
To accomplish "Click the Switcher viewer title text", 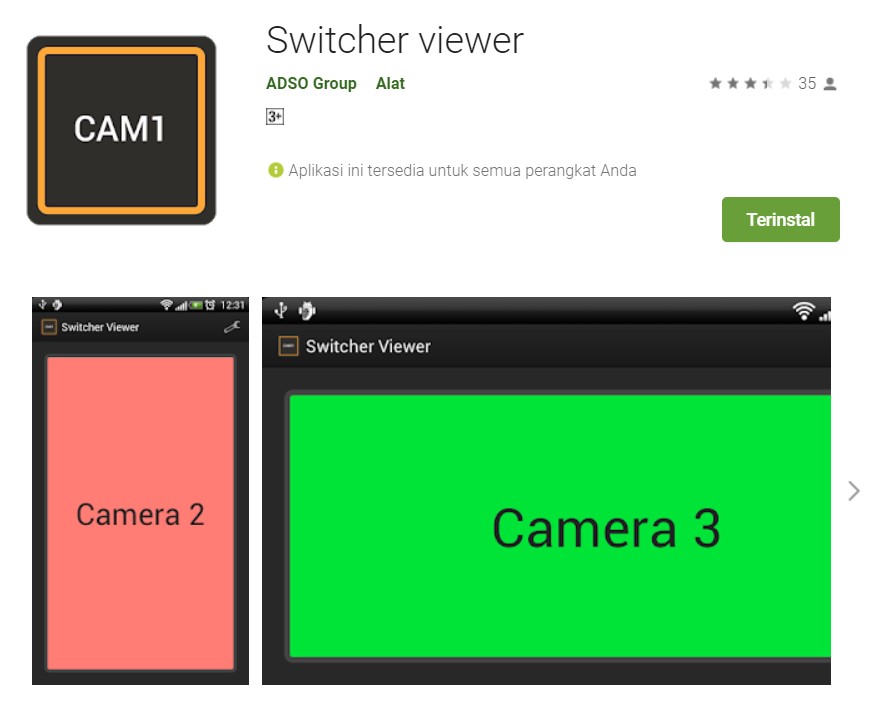I will click(395, 40).
